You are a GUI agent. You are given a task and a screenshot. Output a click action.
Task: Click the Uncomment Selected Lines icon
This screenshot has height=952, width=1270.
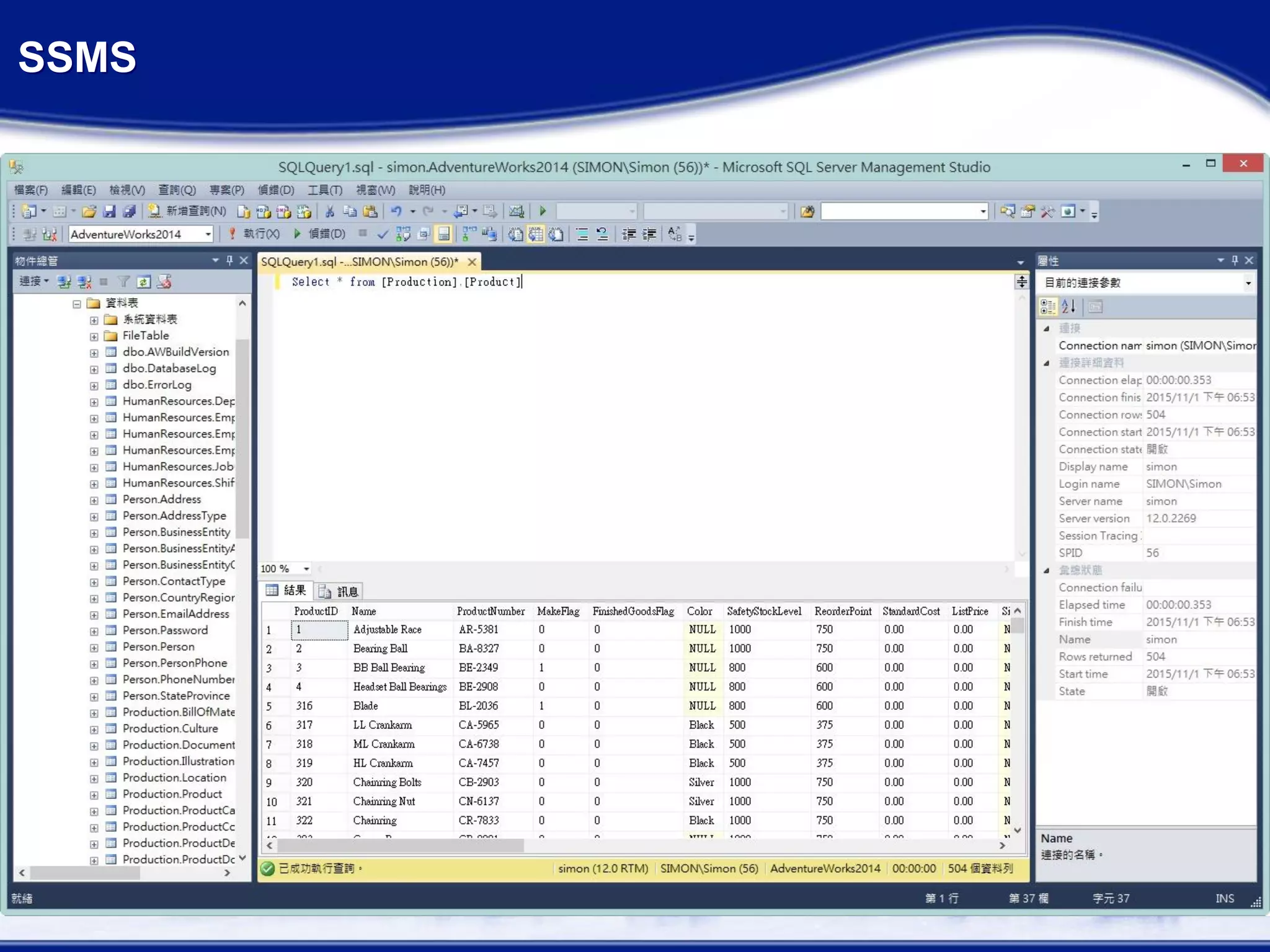coord(602,234)
